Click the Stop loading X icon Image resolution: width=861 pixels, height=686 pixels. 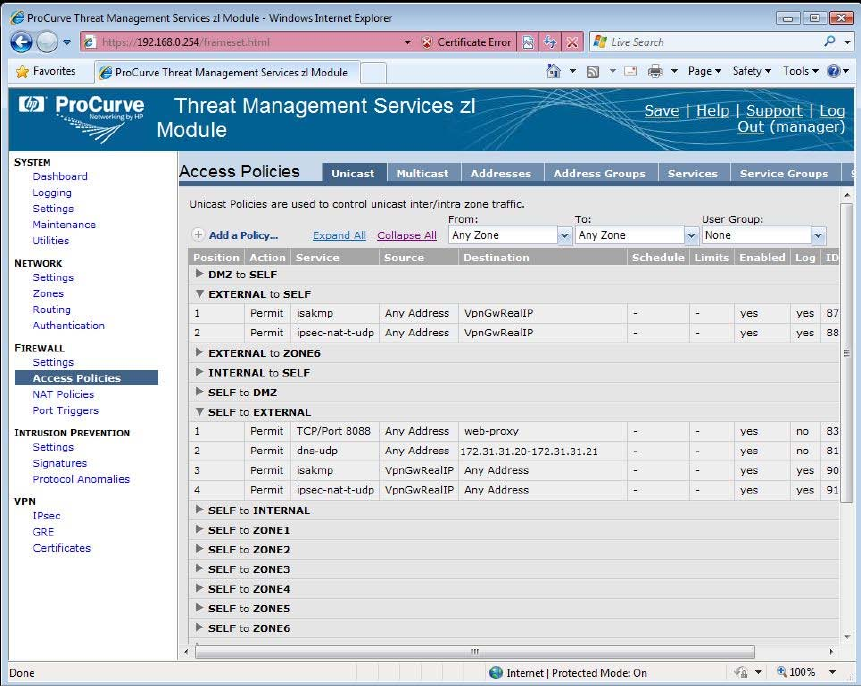coord(572,42)
